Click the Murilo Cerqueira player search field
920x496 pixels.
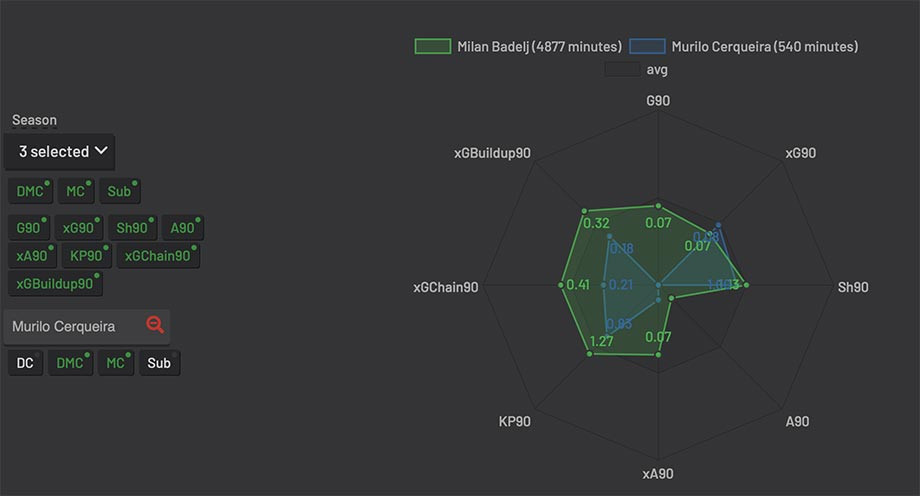pos(87,326)
